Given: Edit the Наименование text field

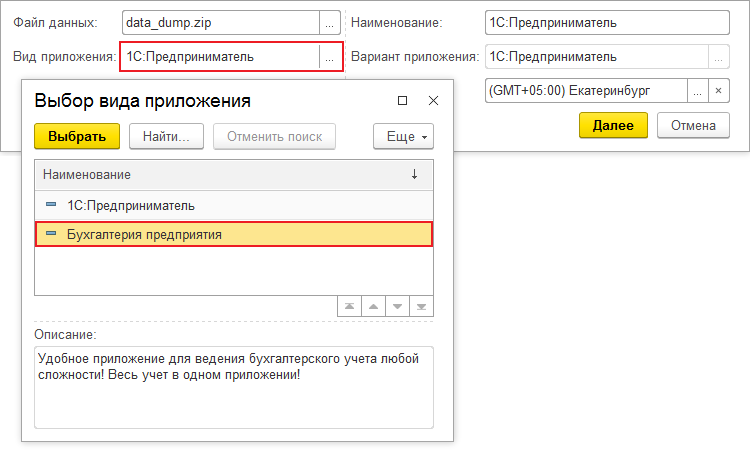Looking at the screenshot, I should (607, 23).
